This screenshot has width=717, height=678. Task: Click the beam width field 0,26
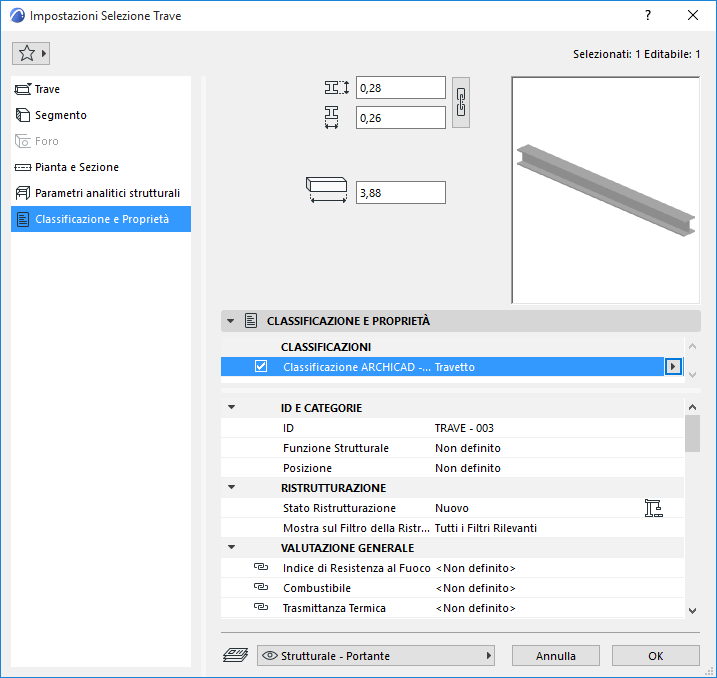pos(401,118)
